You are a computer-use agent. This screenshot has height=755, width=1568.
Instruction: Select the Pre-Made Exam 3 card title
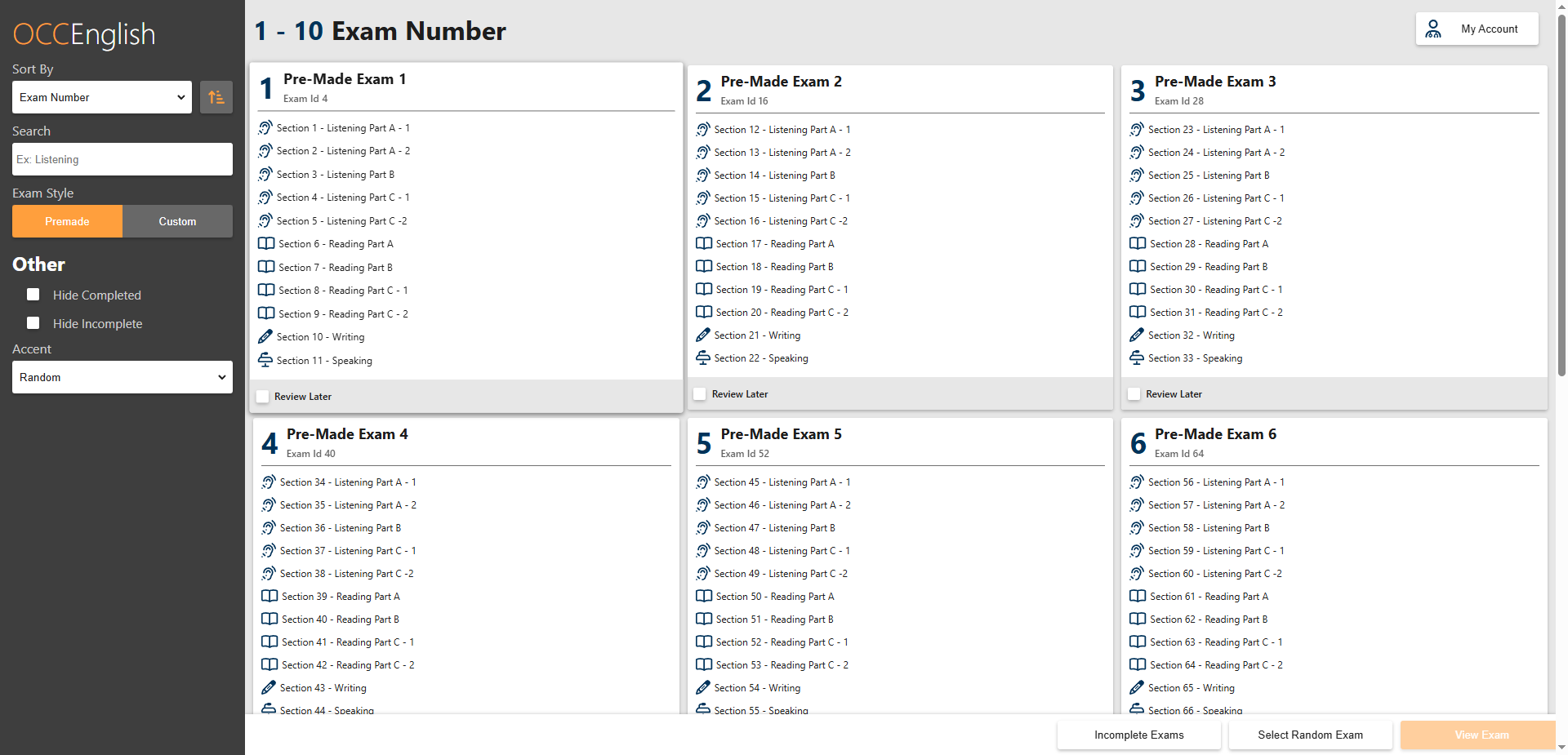pyautogui.click(x=1215, y=82)
